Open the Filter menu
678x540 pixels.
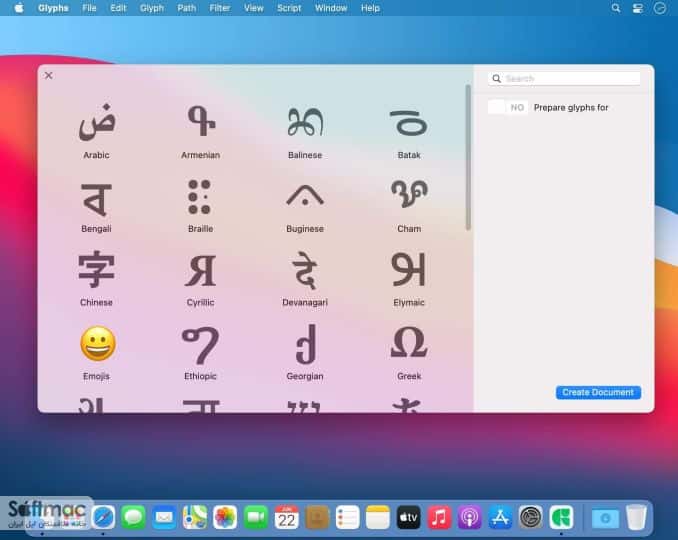click(x=220, y=8)
